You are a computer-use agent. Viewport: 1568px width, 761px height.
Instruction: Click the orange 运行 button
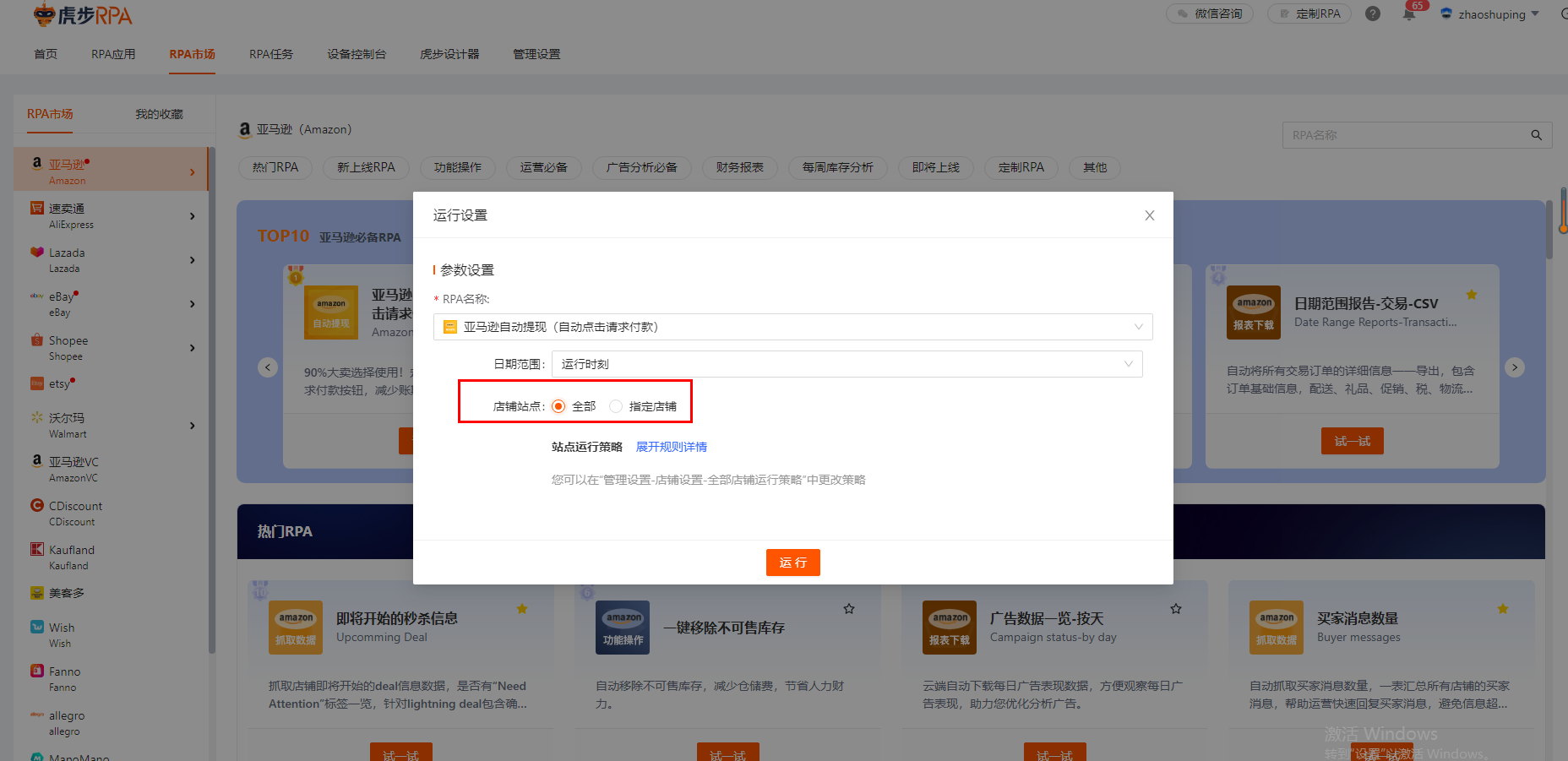click(x=793, y=563)
